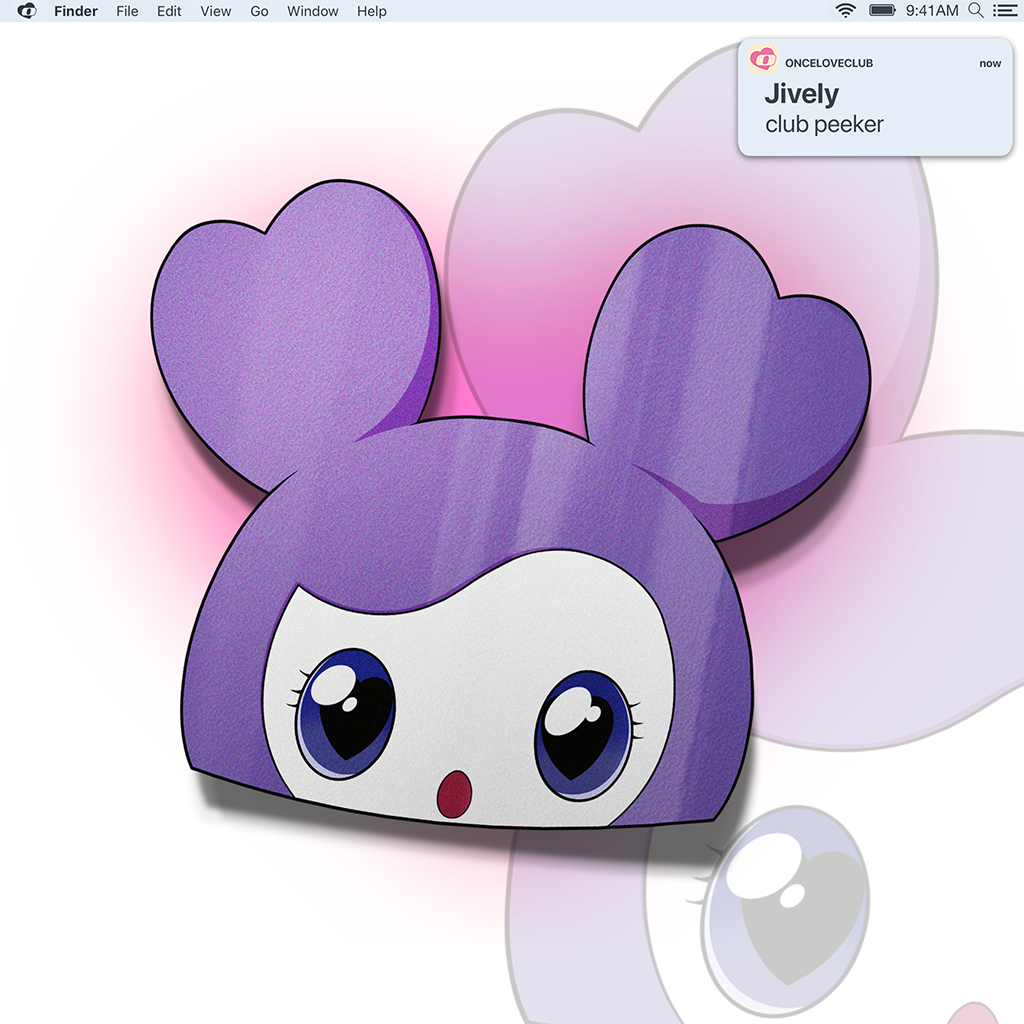1024x1024 pixels.
Task: Open the Finder menu
Action: pyautogui.click(x=77, y=11)
